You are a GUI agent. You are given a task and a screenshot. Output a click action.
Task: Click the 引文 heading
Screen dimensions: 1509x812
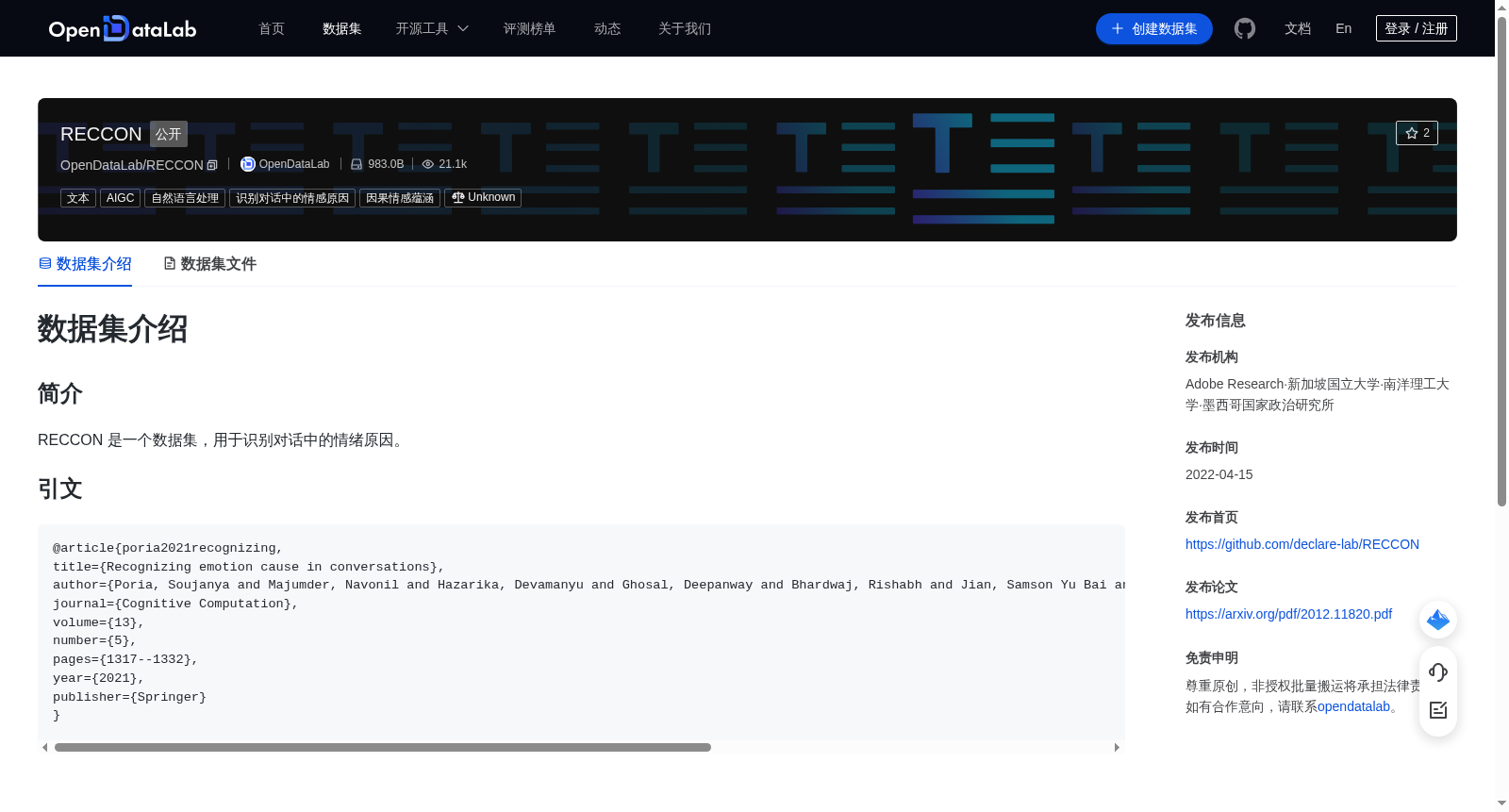[x=60, y=489]
